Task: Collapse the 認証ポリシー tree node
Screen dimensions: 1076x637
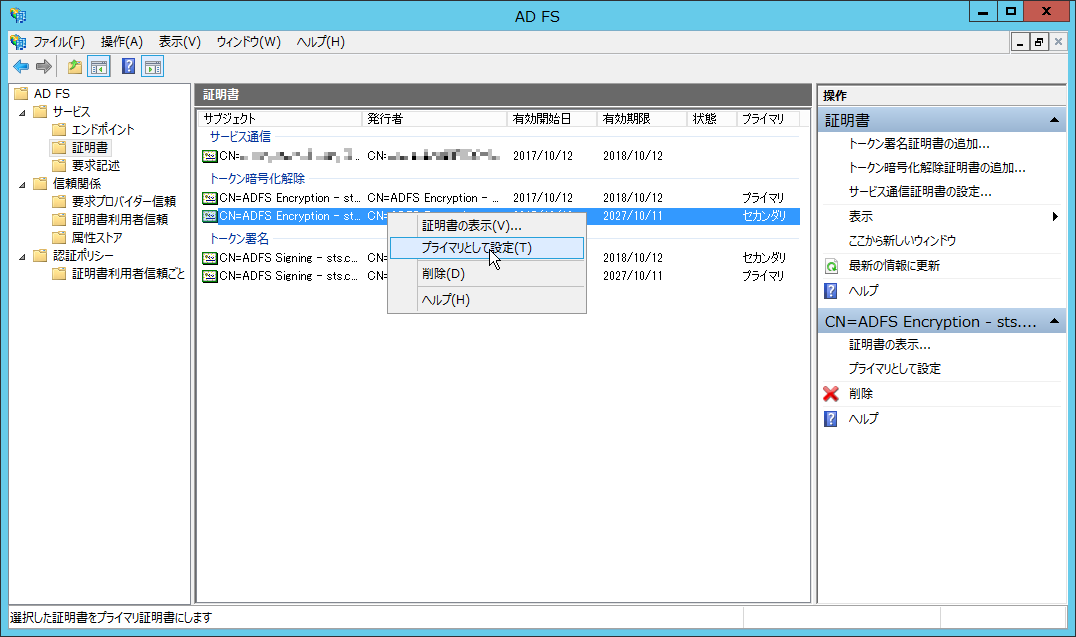Action: (x=23, y=256)
